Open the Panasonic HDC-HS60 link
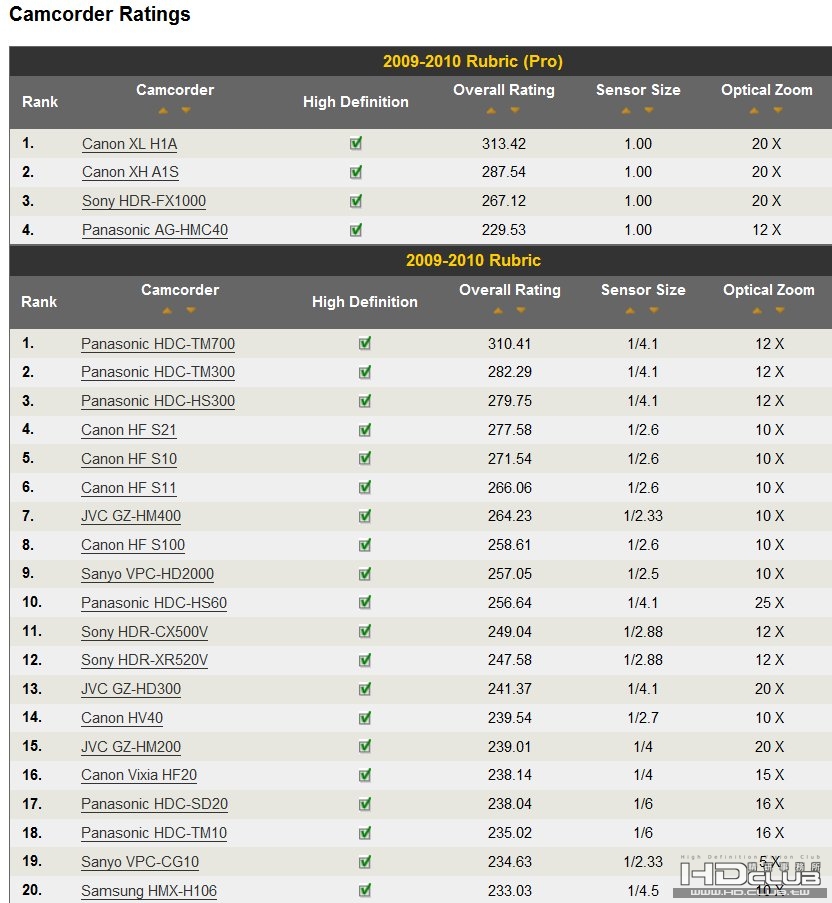Image resolution: width=832 pixels, height=903 pixels. [x=154, y=603]
